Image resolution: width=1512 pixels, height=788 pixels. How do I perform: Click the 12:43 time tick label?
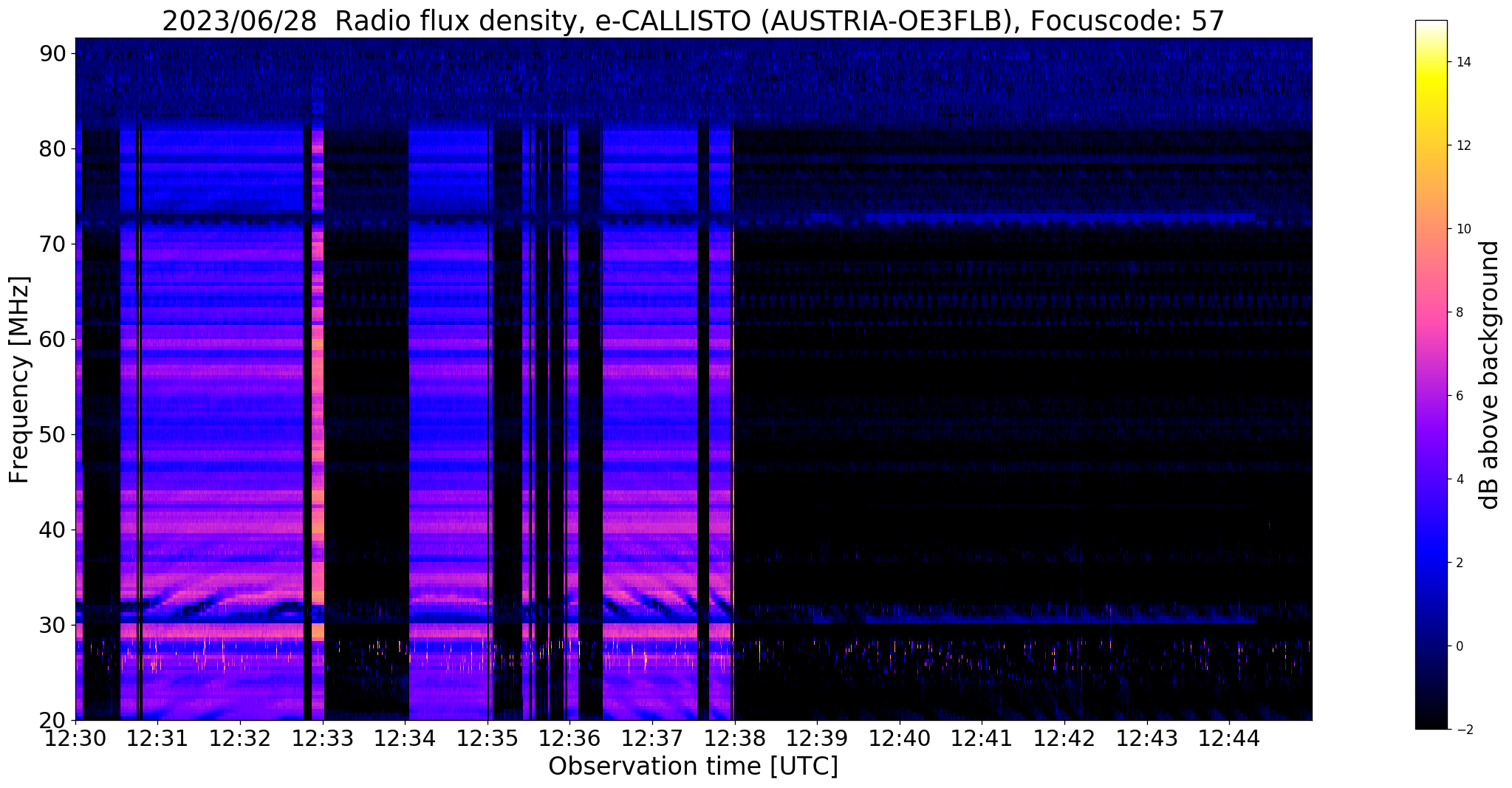[1147, 738]
